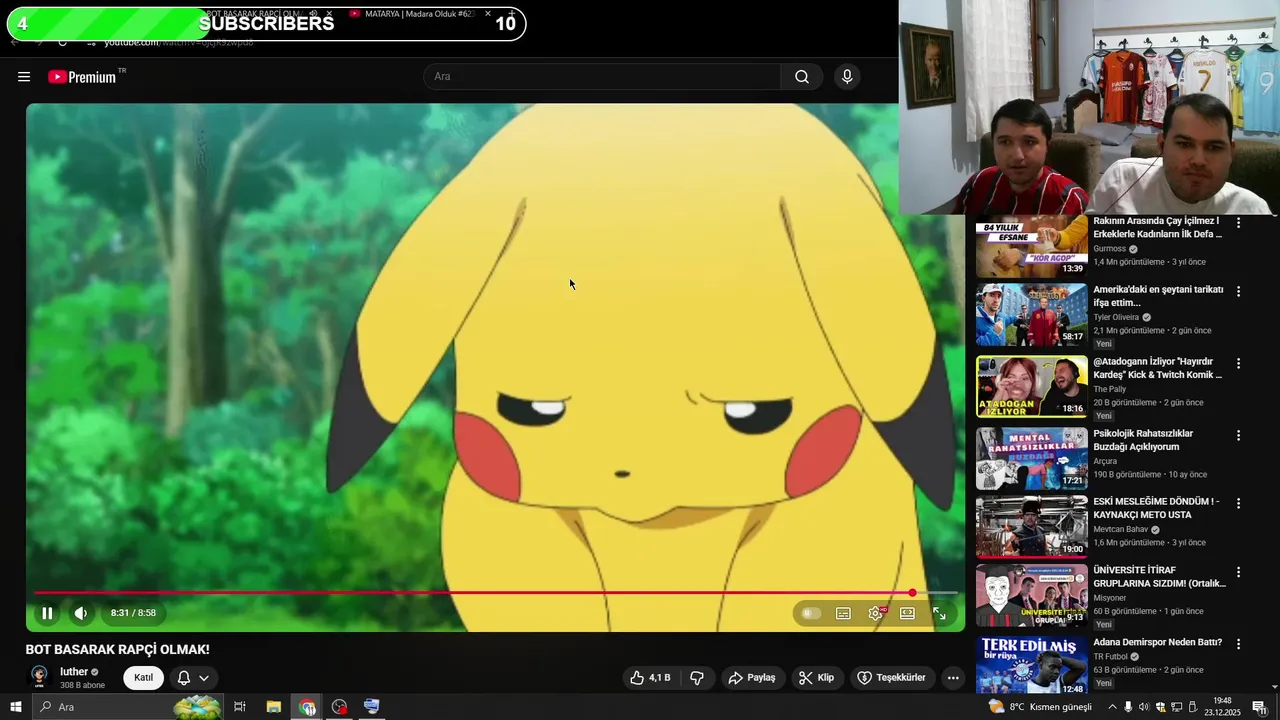Open Mental Rahatsızlıklar Buzdağı thumbnail

tap(1031, 458)
